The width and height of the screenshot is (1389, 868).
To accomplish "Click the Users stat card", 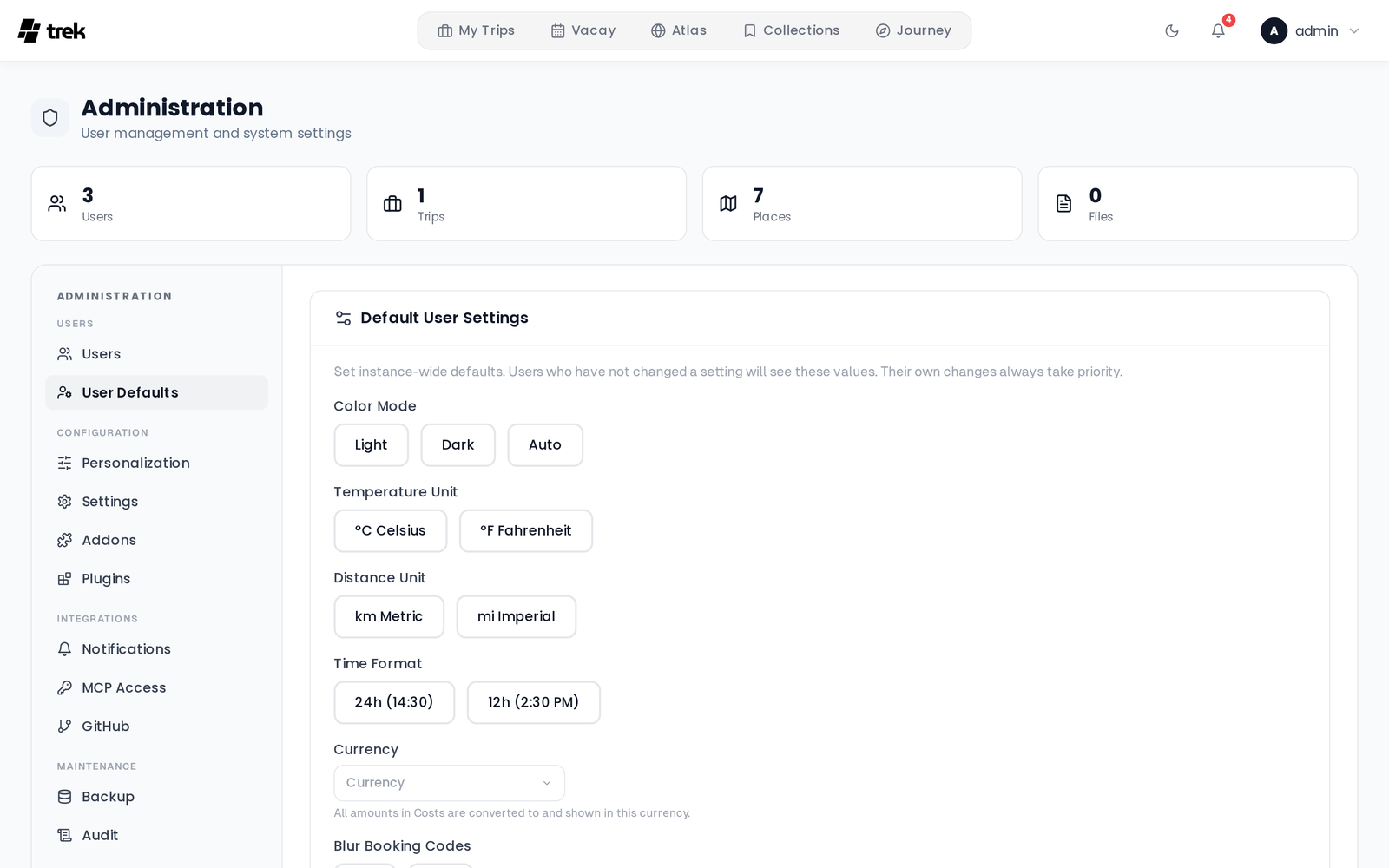I will 191,204.
